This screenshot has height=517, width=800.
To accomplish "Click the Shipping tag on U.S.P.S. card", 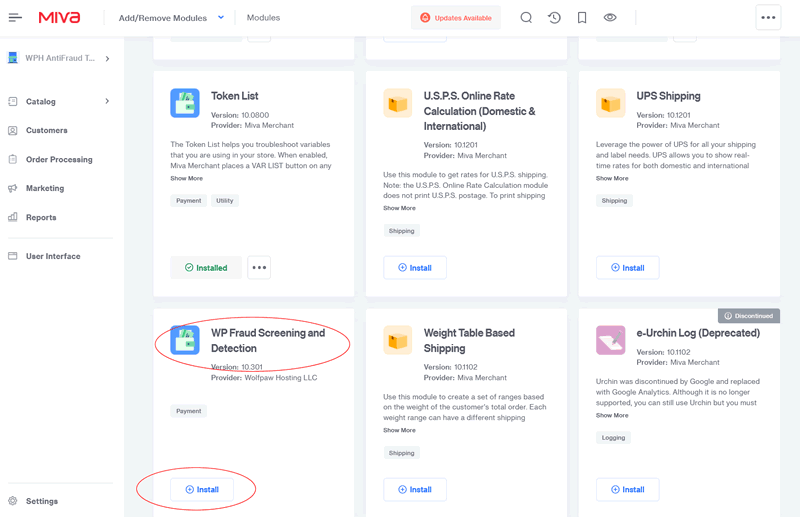I will pyautogui.click(x=402, y=231).
